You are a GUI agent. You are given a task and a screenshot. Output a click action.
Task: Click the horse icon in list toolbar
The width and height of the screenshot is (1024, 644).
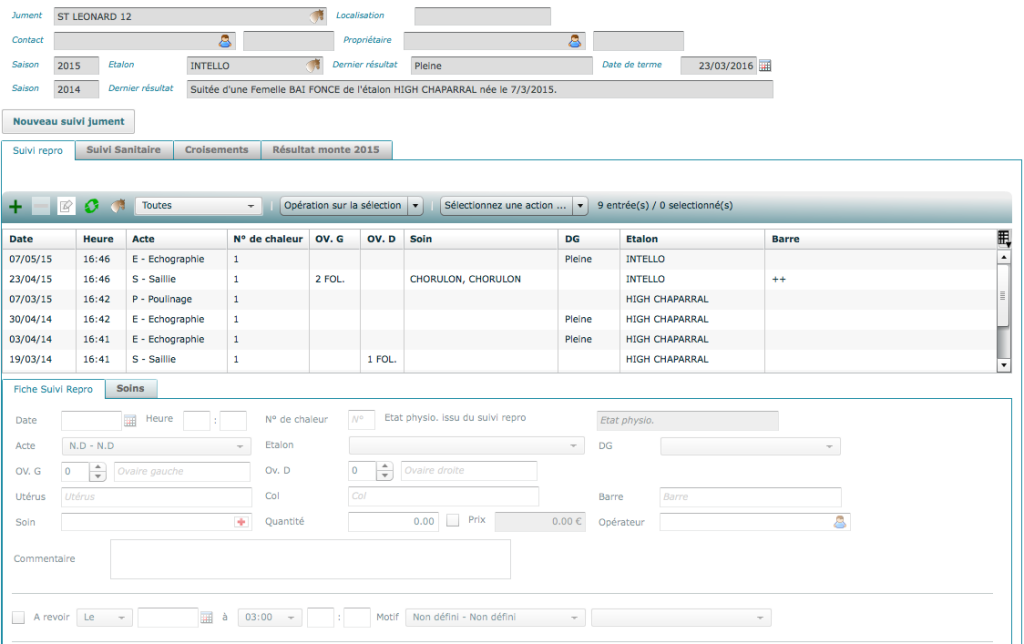click(118, 206)
